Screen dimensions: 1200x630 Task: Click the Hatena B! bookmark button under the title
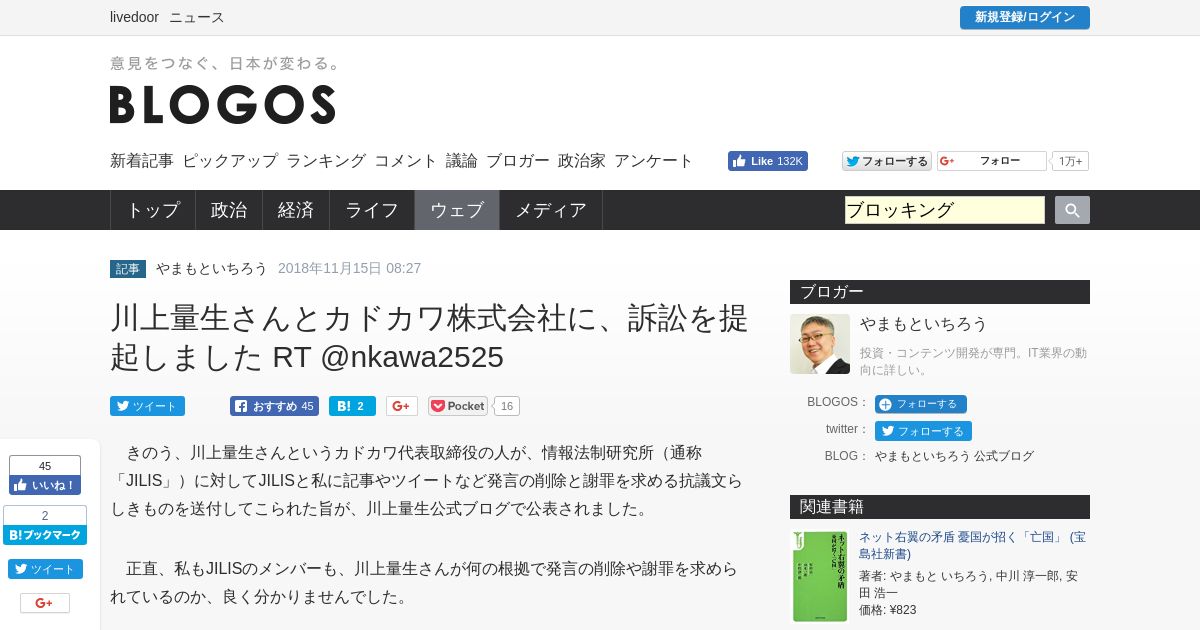click(352, 406)
